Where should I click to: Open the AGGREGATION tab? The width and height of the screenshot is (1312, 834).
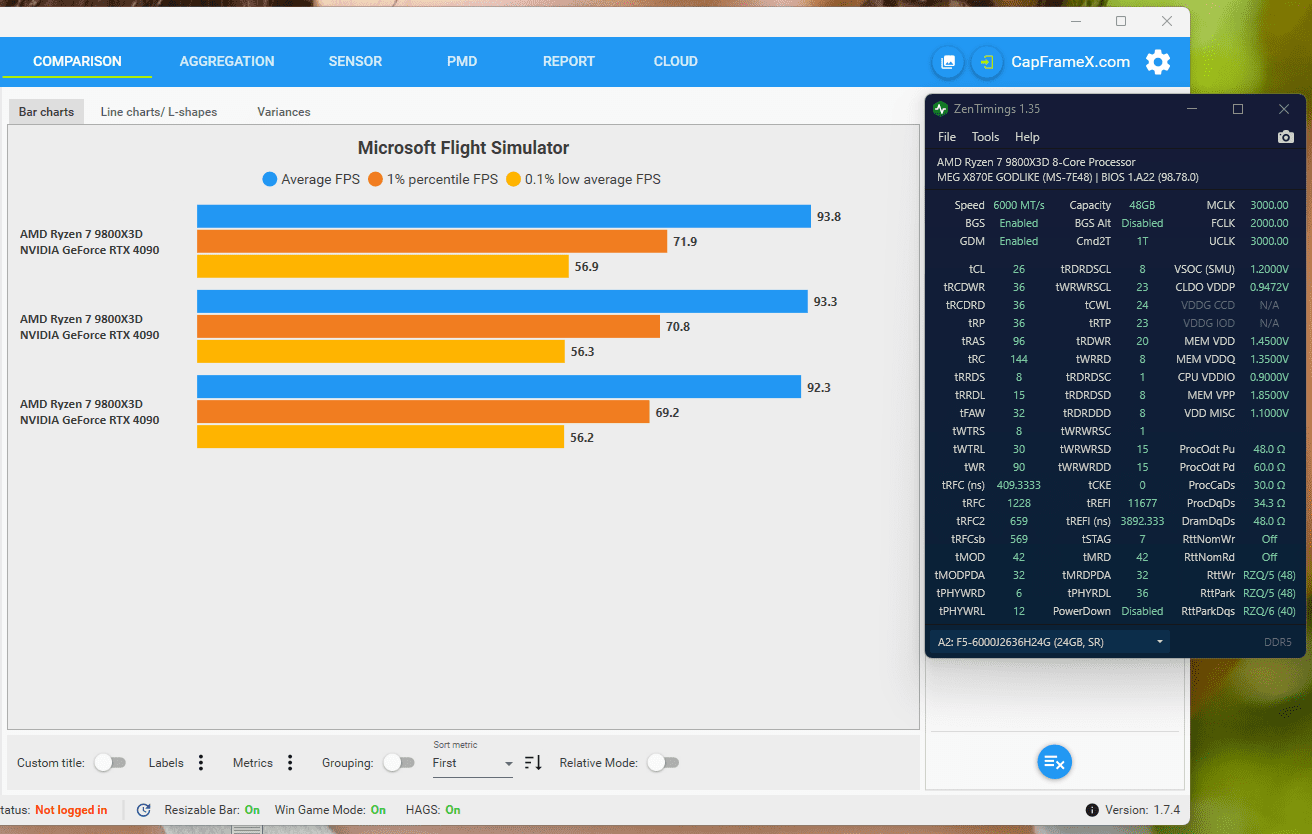(x=227, y=62)
